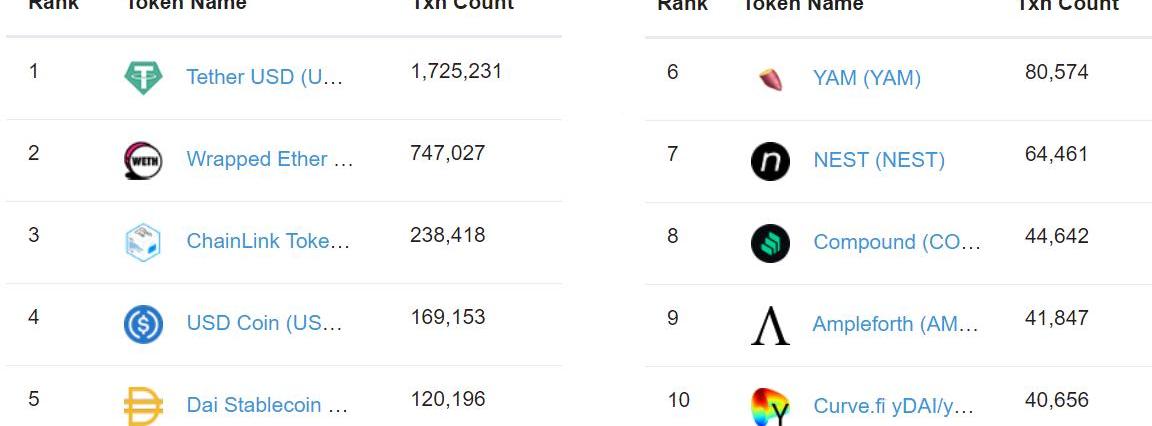Click the Wrapped Ether WETH icon
1152x426 pixels.
(143, 160)
